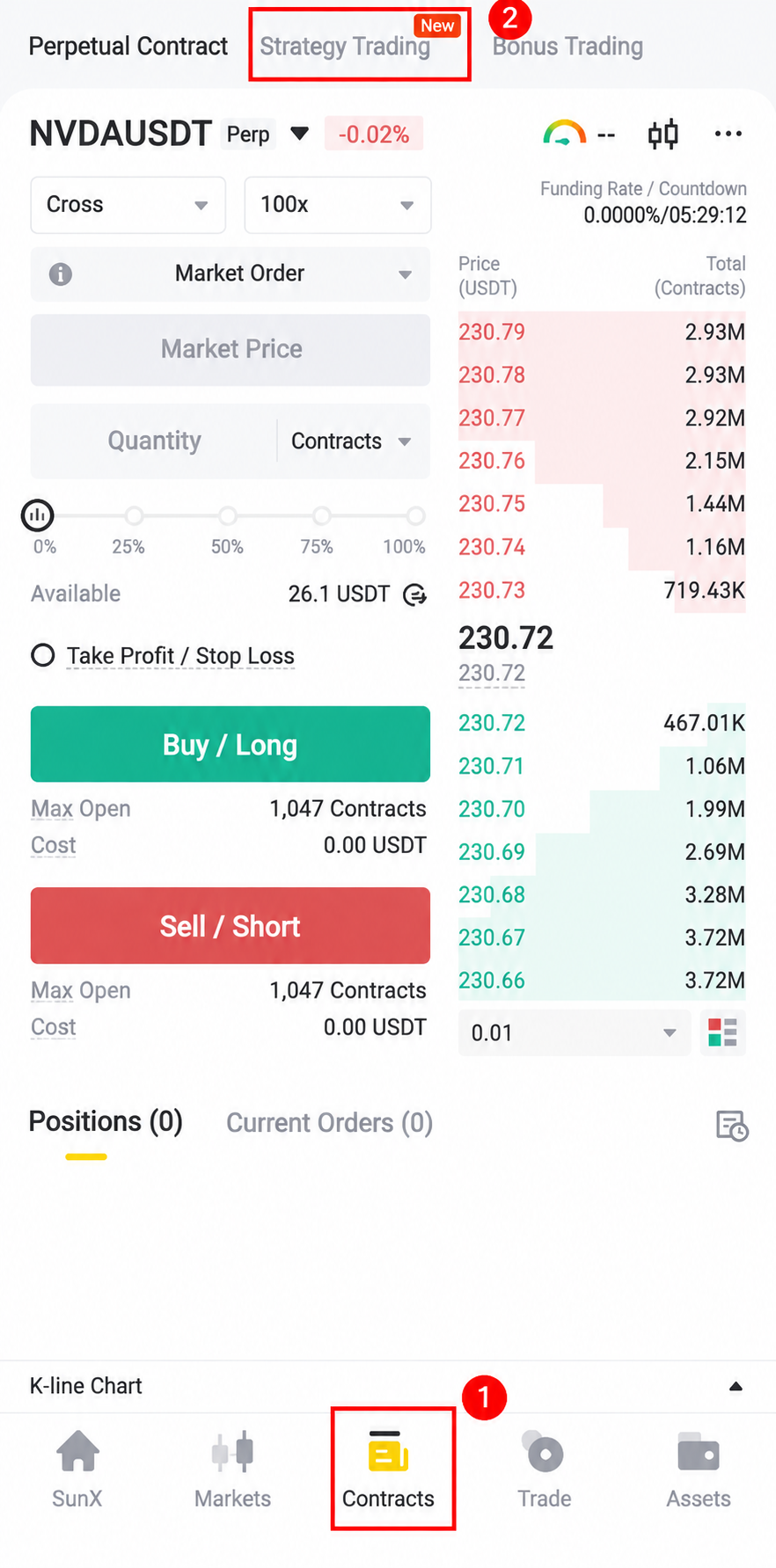Tap the gauge indicator icon
Viewport: 776px width, 1568px height.
coord(564,134)
